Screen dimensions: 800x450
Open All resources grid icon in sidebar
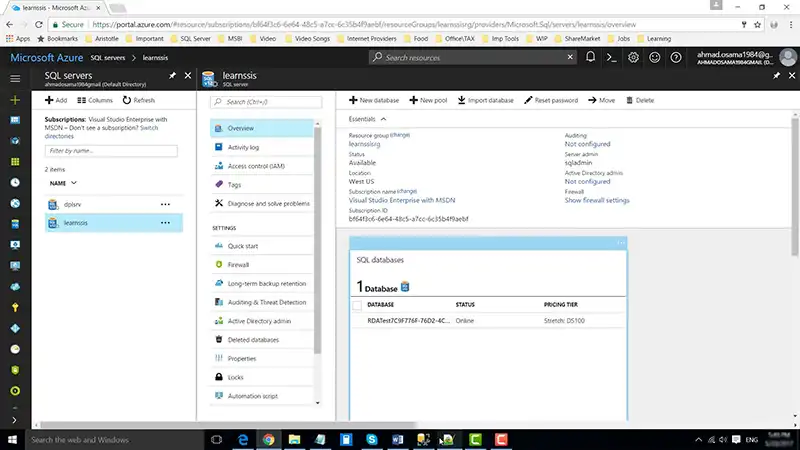[15, 162]
